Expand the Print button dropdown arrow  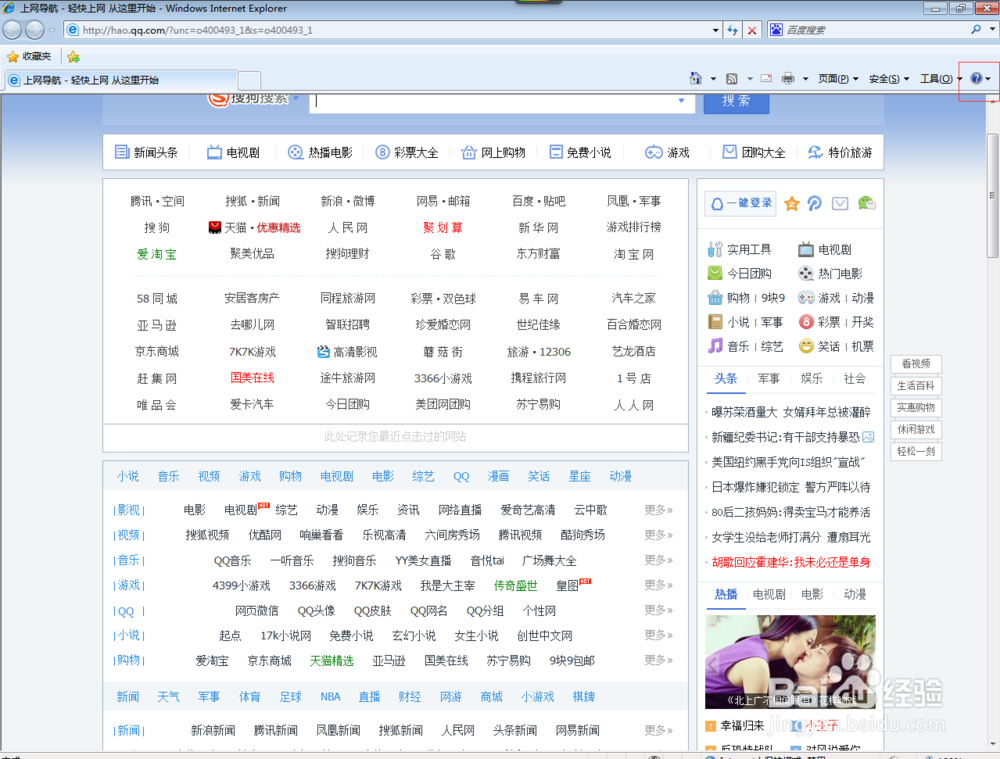[x=805, y=79]
